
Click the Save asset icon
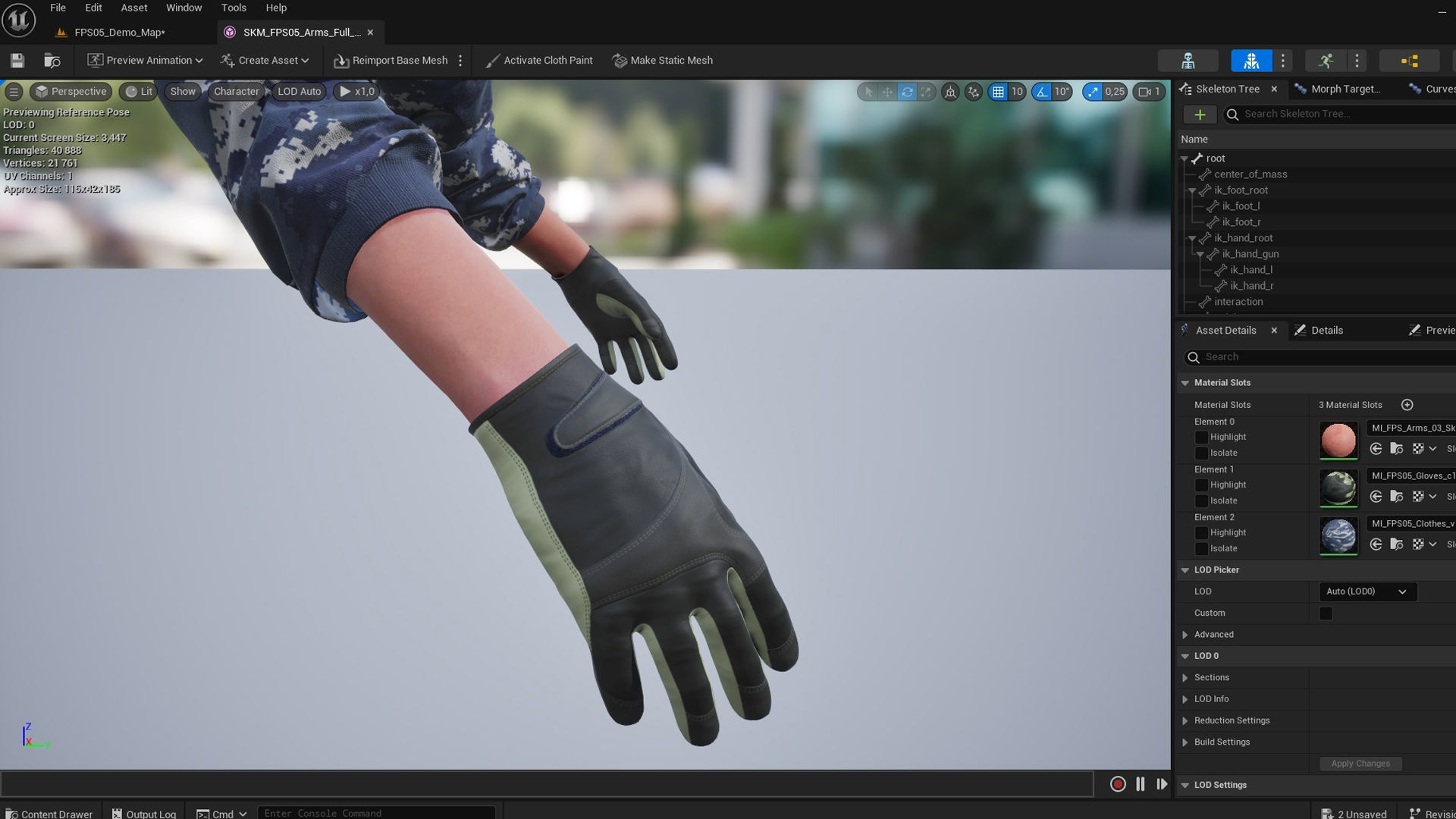click(17, 61)
